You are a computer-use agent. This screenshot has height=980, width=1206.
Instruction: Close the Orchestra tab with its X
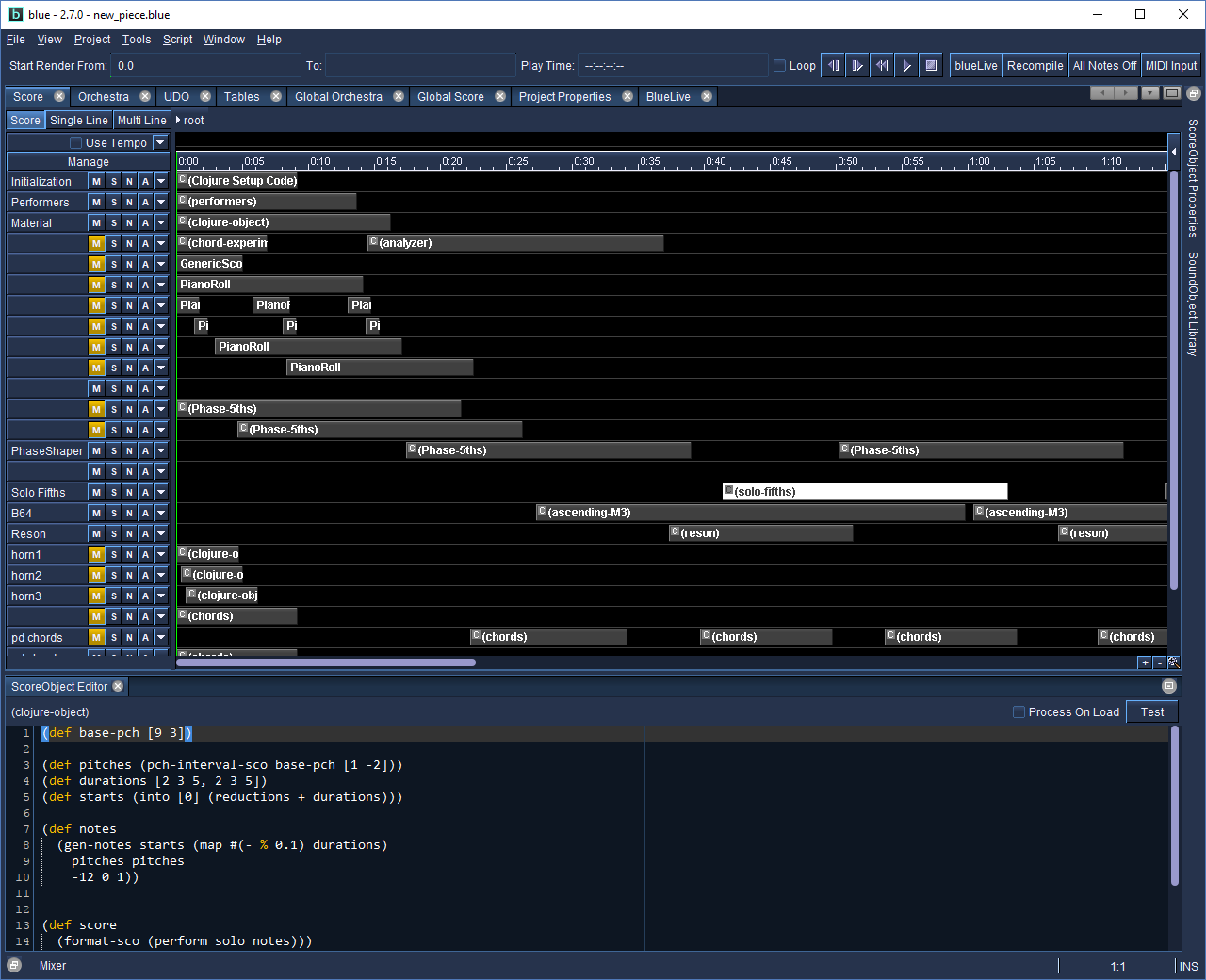145,96
